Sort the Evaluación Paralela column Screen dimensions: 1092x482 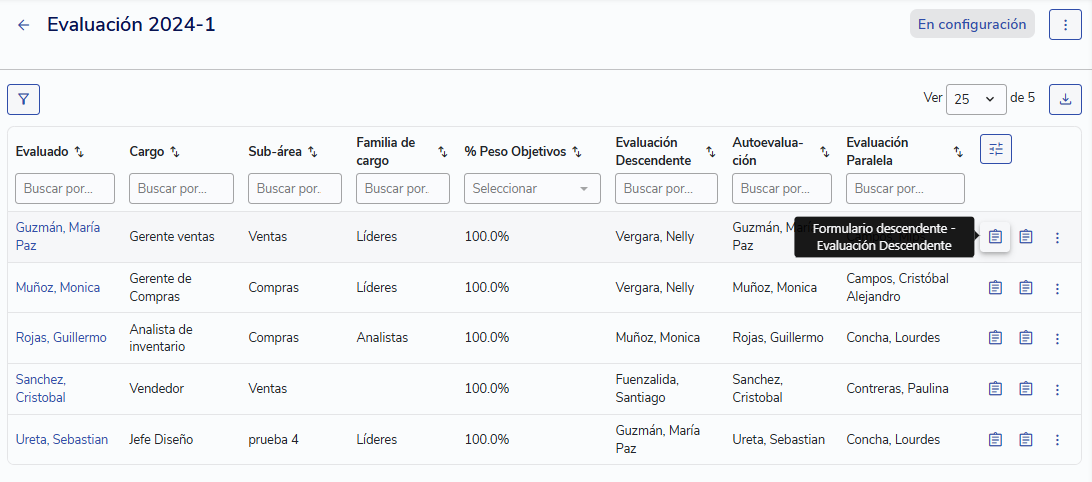[958, 152]
